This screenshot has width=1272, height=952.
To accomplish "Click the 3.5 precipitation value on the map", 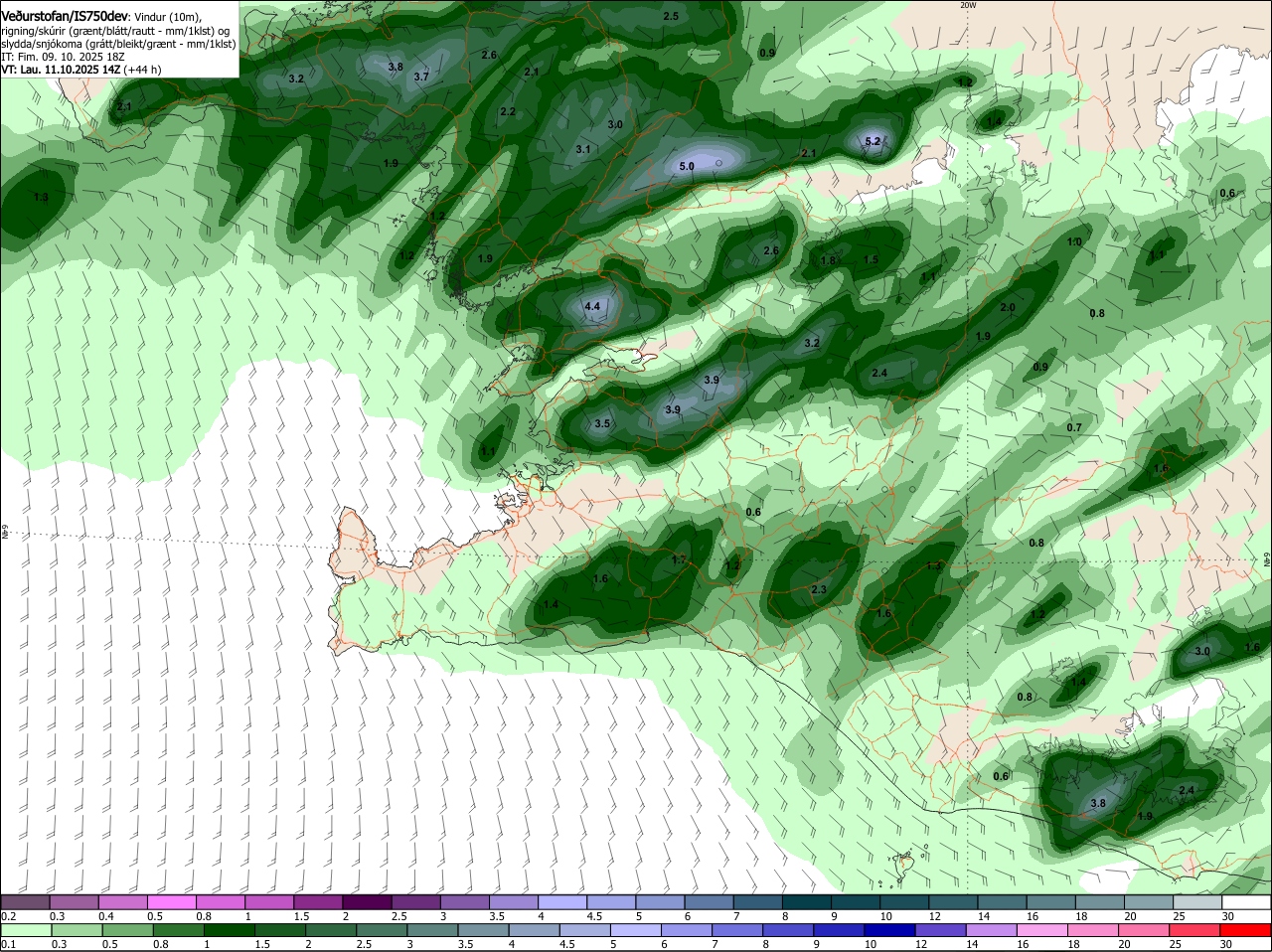I will tap(602, 423).
